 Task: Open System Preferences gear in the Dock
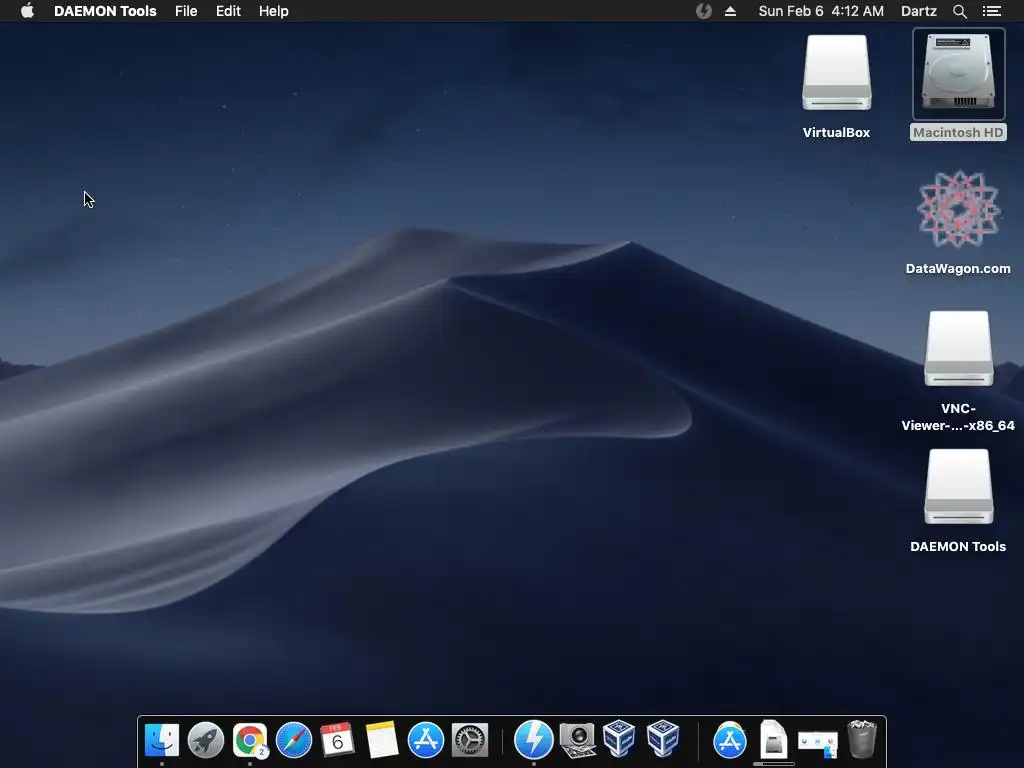point(470,740)
